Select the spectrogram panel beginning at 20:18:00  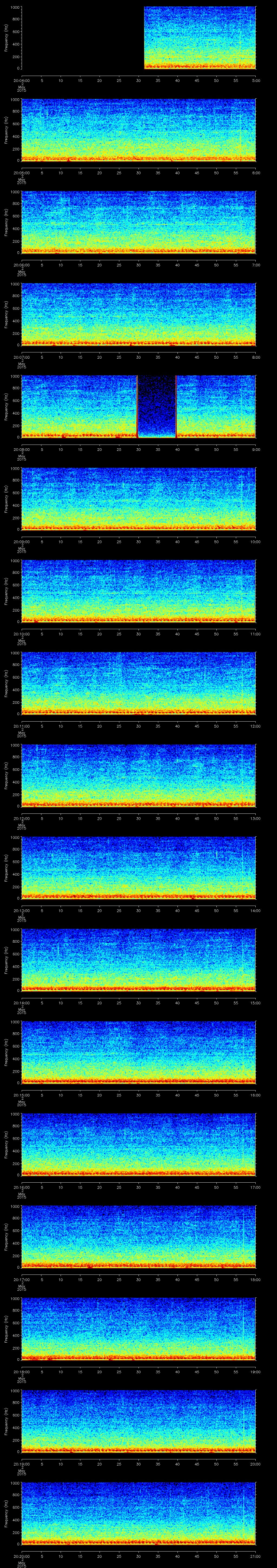(x=139, y=1329)
